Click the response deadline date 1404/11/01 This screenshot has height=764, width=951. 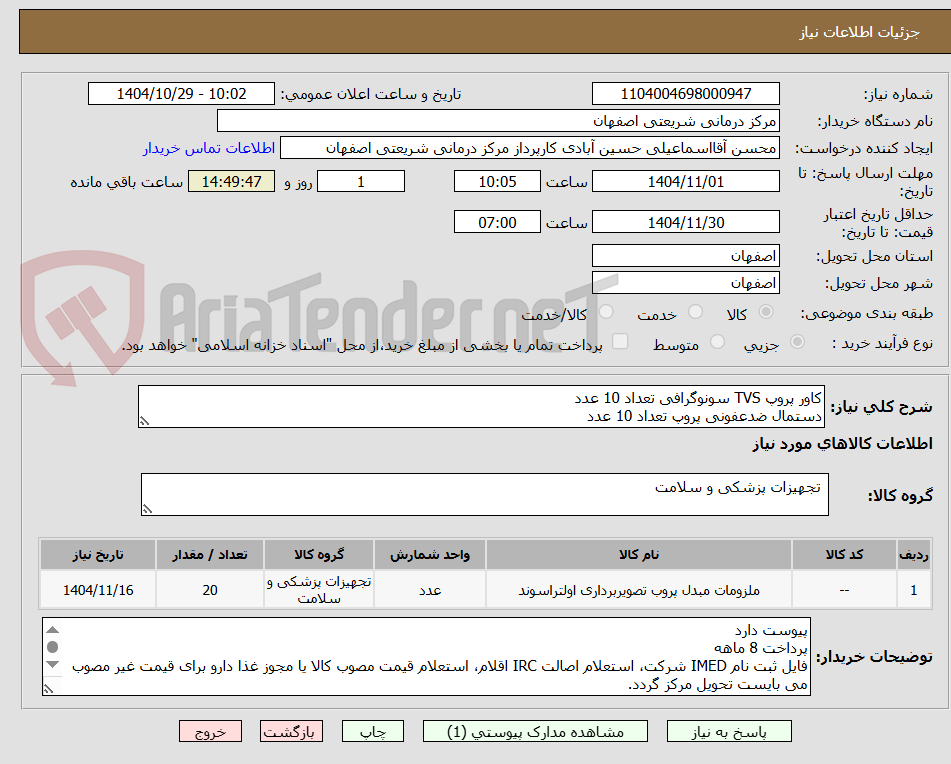(685, 181)
